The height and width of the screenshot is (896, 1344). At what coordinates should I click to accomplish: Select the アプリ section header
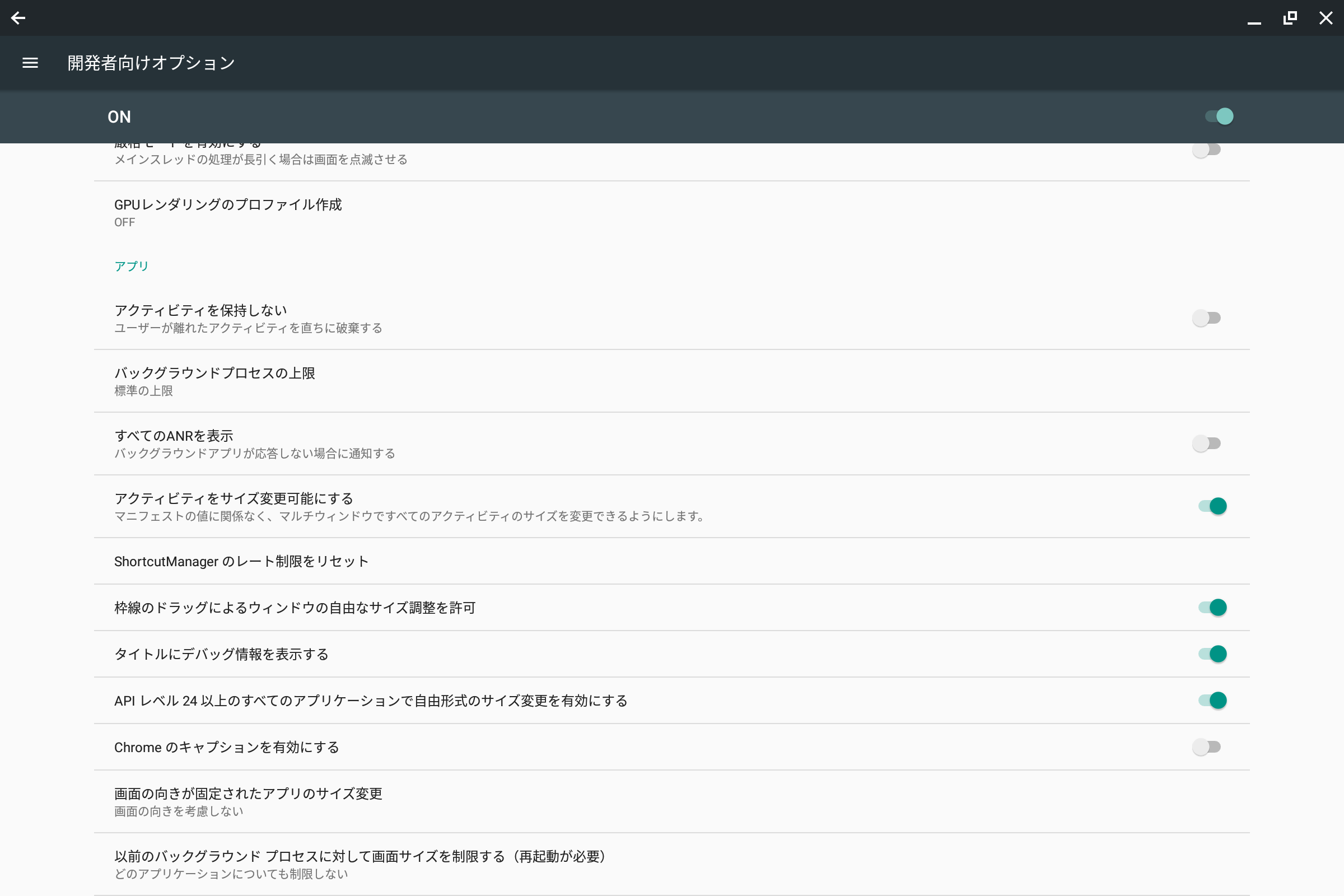point(131,264)
